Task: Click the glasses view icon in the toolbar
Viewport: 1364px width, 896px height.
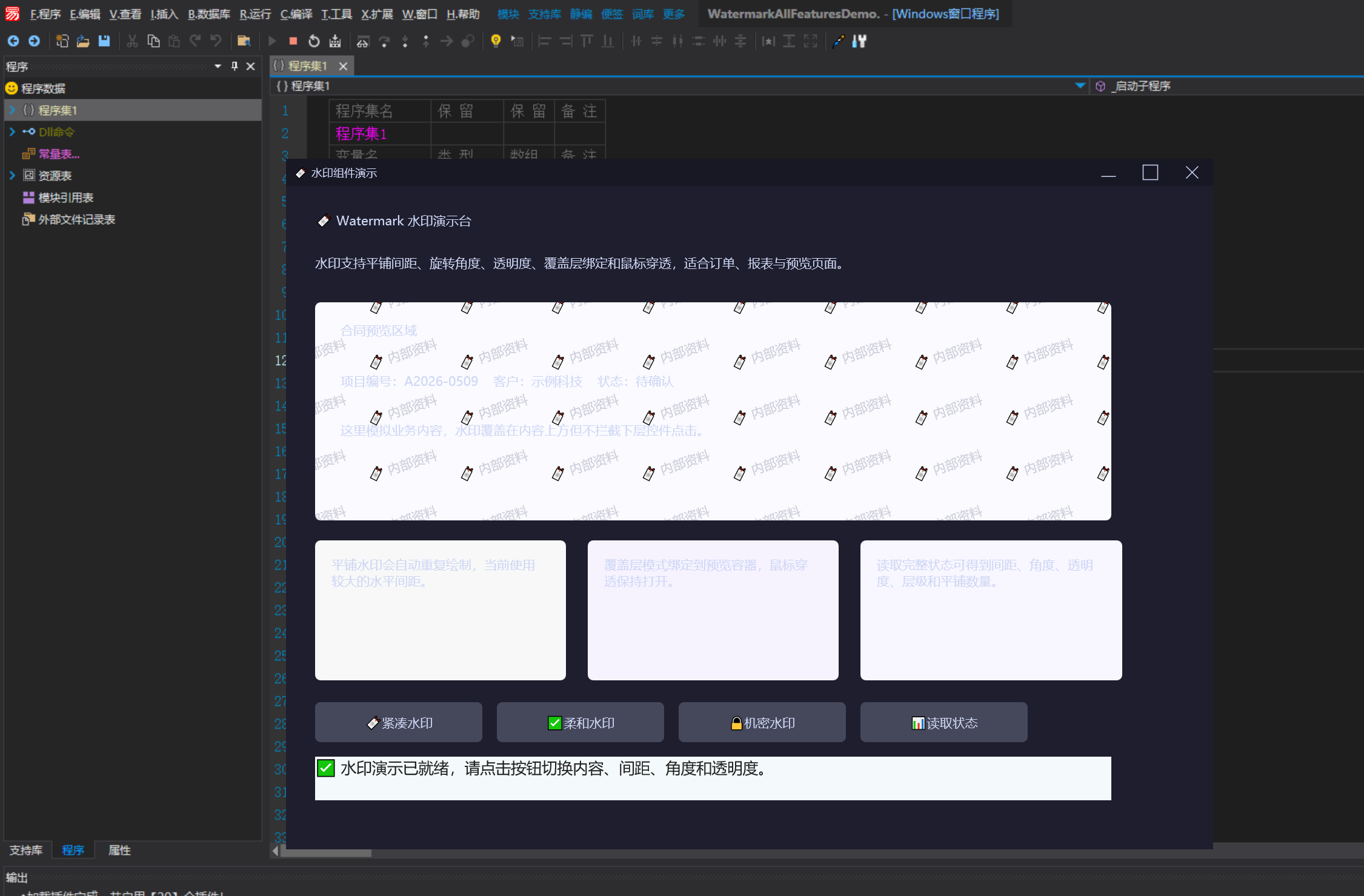Action: point(363,41)
